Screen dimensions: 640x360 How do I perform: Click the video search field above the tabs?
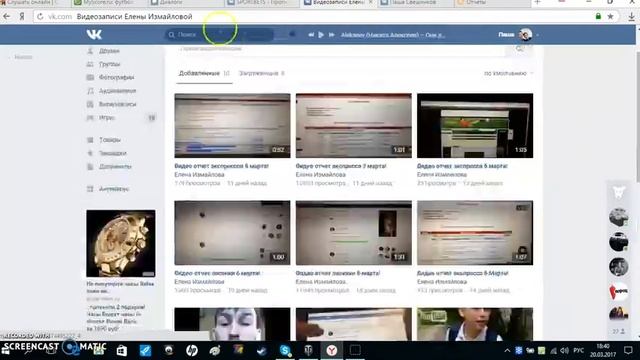(341, 49)
